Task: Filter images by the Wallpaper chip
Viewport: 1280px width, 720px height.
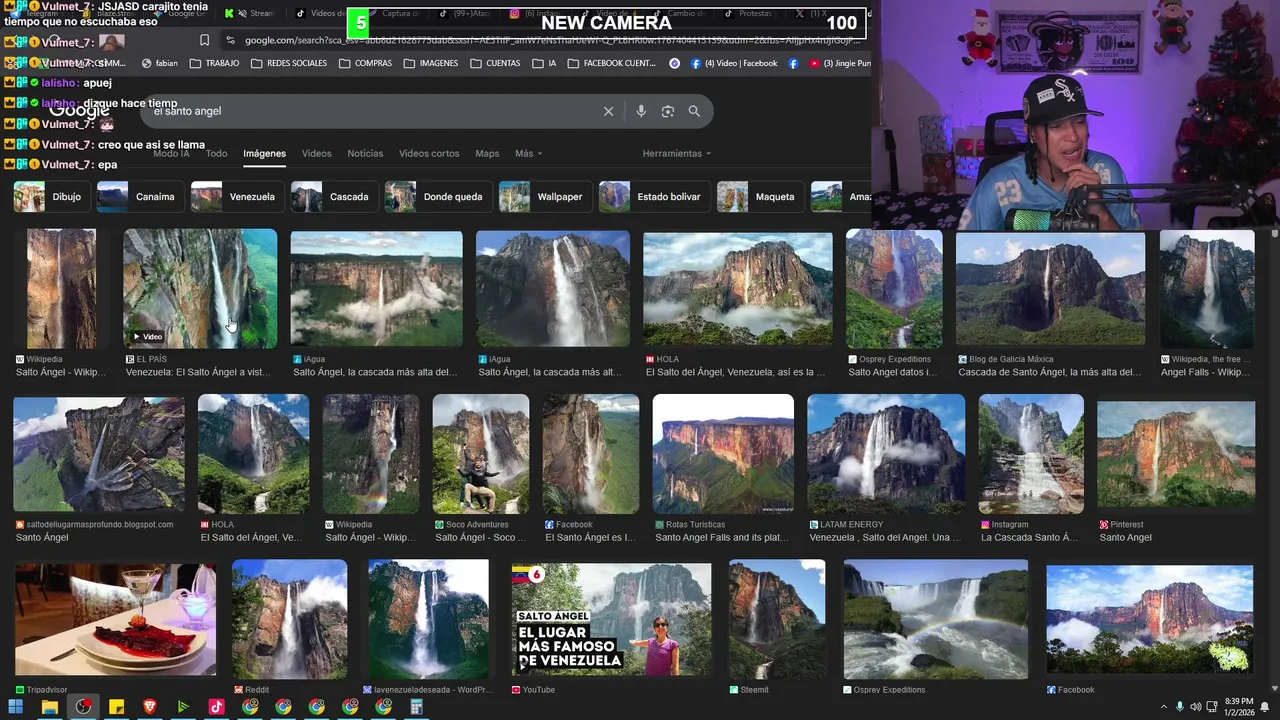Action: [x=544, y=197]
